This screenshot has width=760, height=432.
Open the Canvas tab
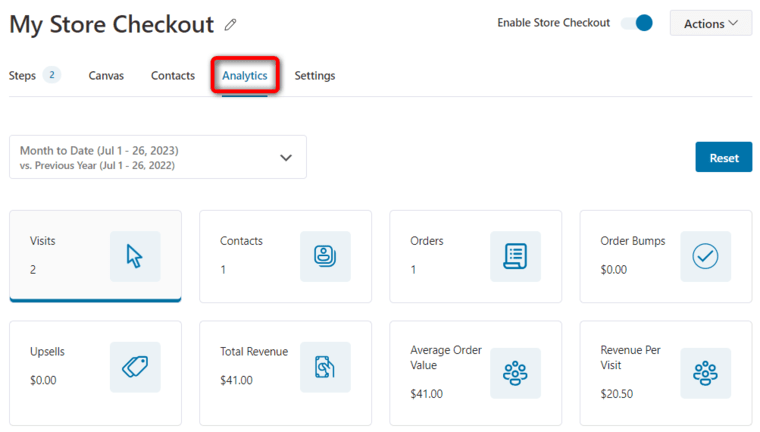106,76
